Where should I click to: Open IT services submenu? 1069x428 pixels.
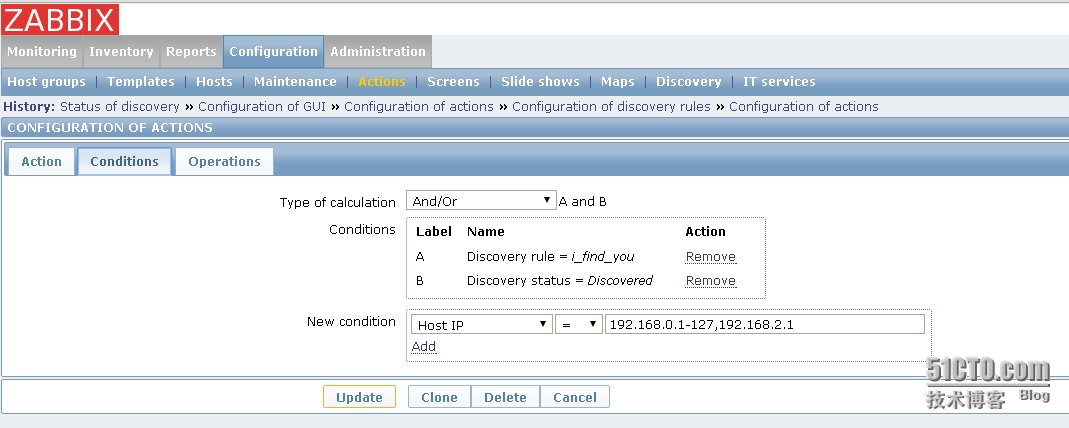[779, 82]
